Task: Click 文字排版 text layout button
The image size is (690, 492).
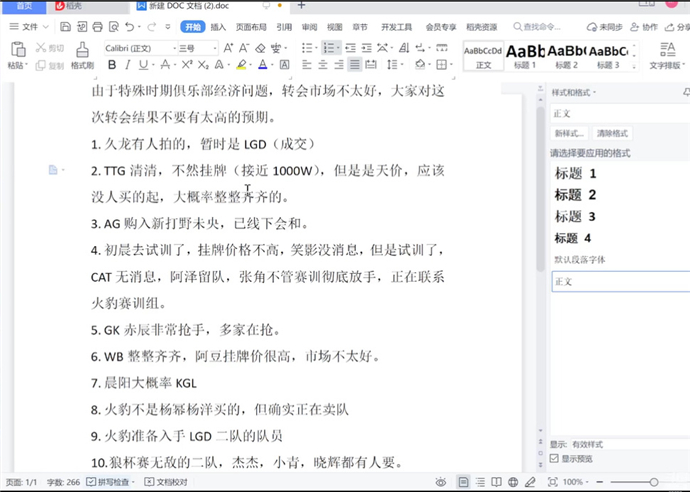Action: coord(667,55)
